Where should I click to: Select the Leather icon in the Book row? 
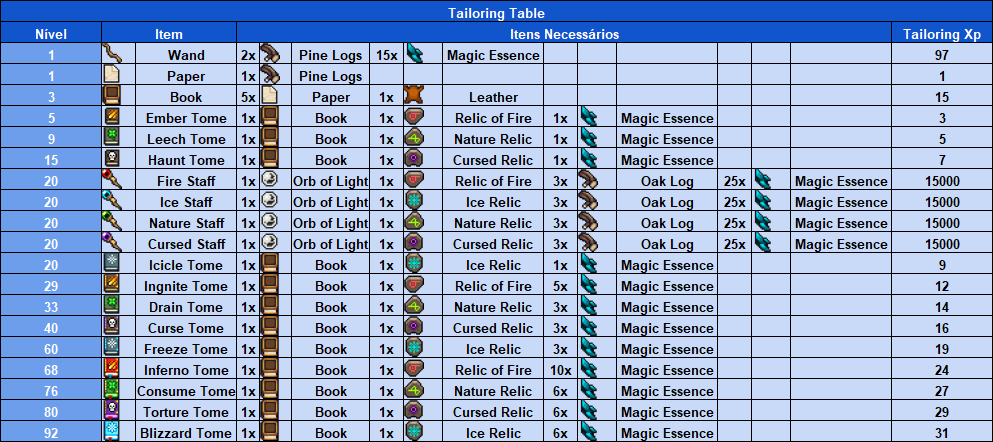pyautogui.click(x=414, y=96)
